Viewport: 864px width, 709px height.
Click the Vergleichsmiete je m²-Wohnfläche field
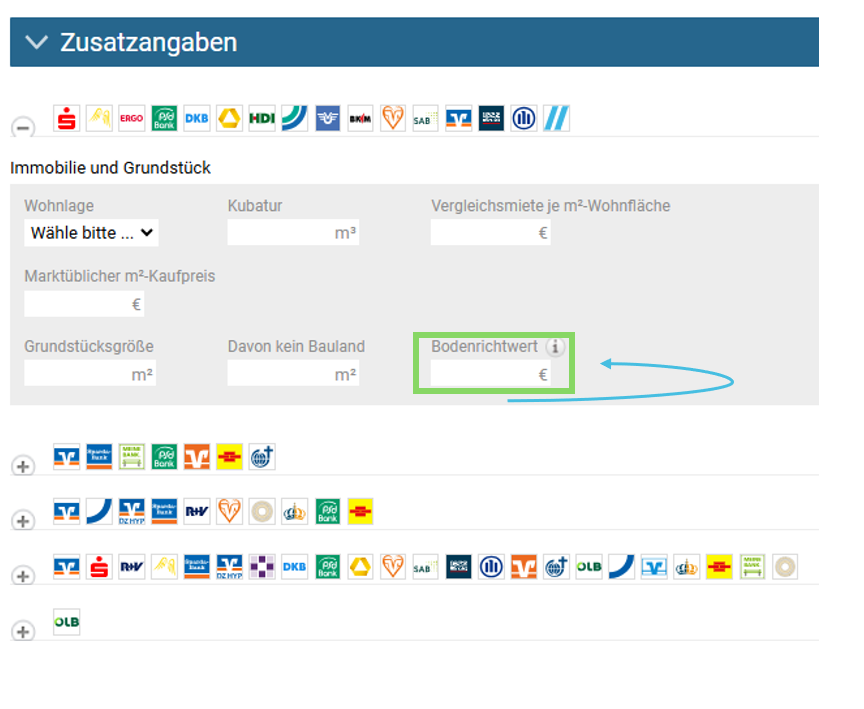pyautogui.click(x=490, y=232)
